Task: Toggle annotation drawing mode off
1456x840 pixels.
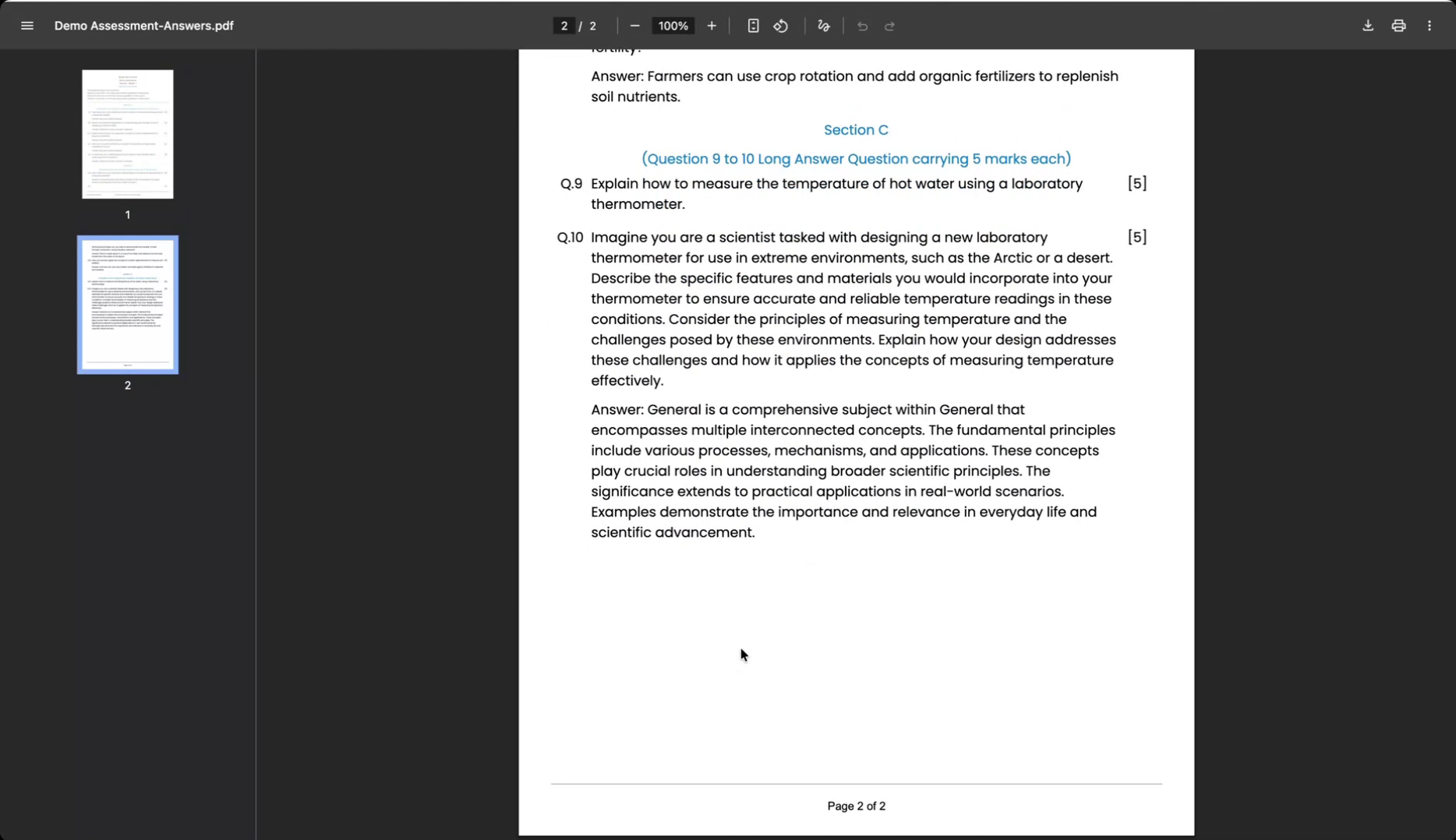Action: coord(823,26)
